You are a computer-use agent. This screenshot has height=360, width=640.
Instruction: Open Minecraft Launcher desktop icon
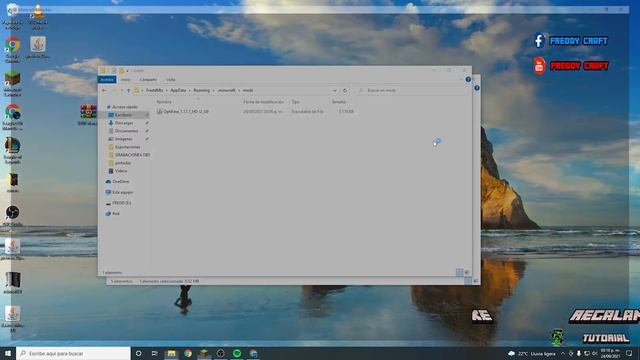pyautogui.click(x=12, y=84)
